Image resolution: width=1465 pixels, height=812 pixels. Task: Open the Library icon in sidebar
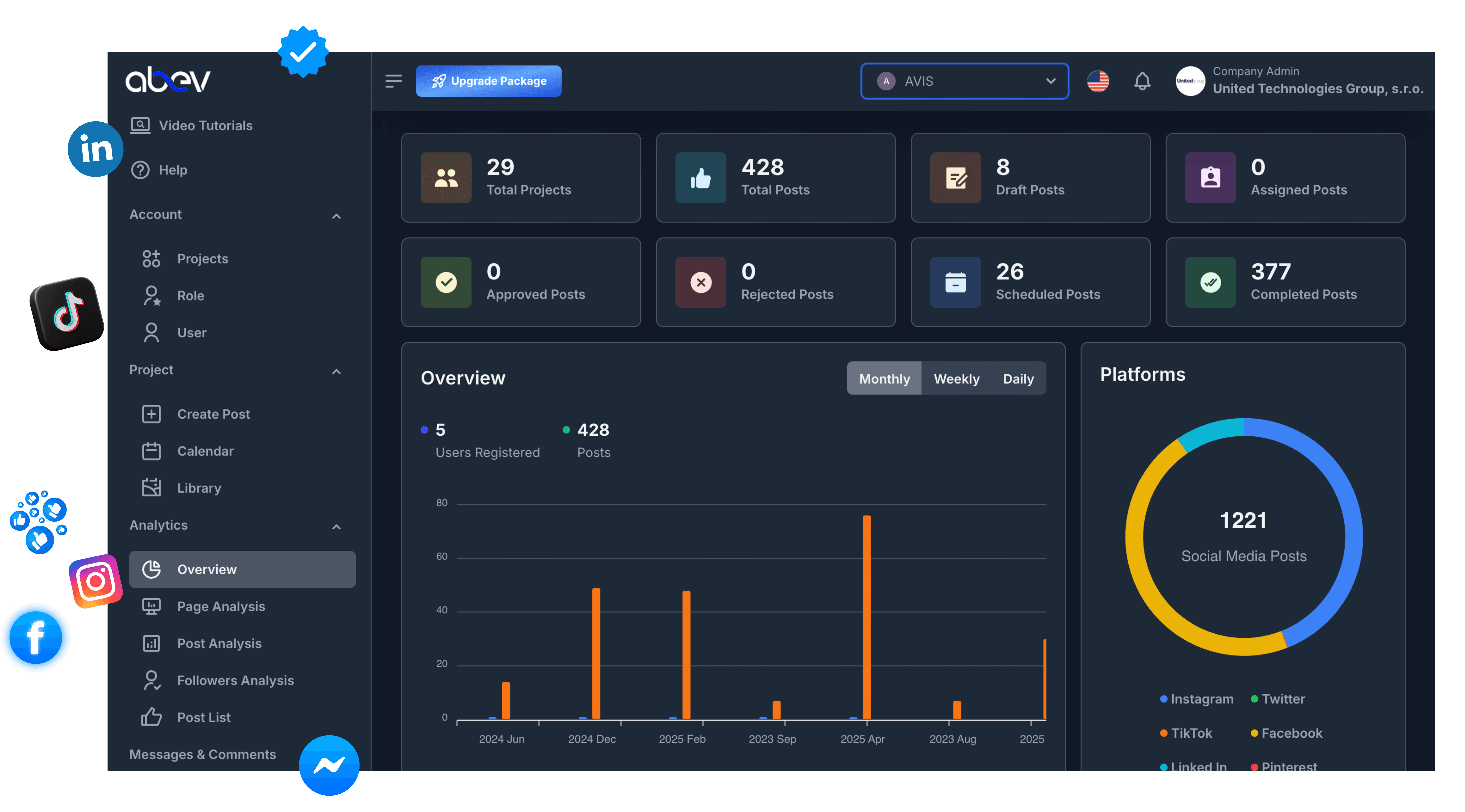pyautogui.click(x=151, y=488)
